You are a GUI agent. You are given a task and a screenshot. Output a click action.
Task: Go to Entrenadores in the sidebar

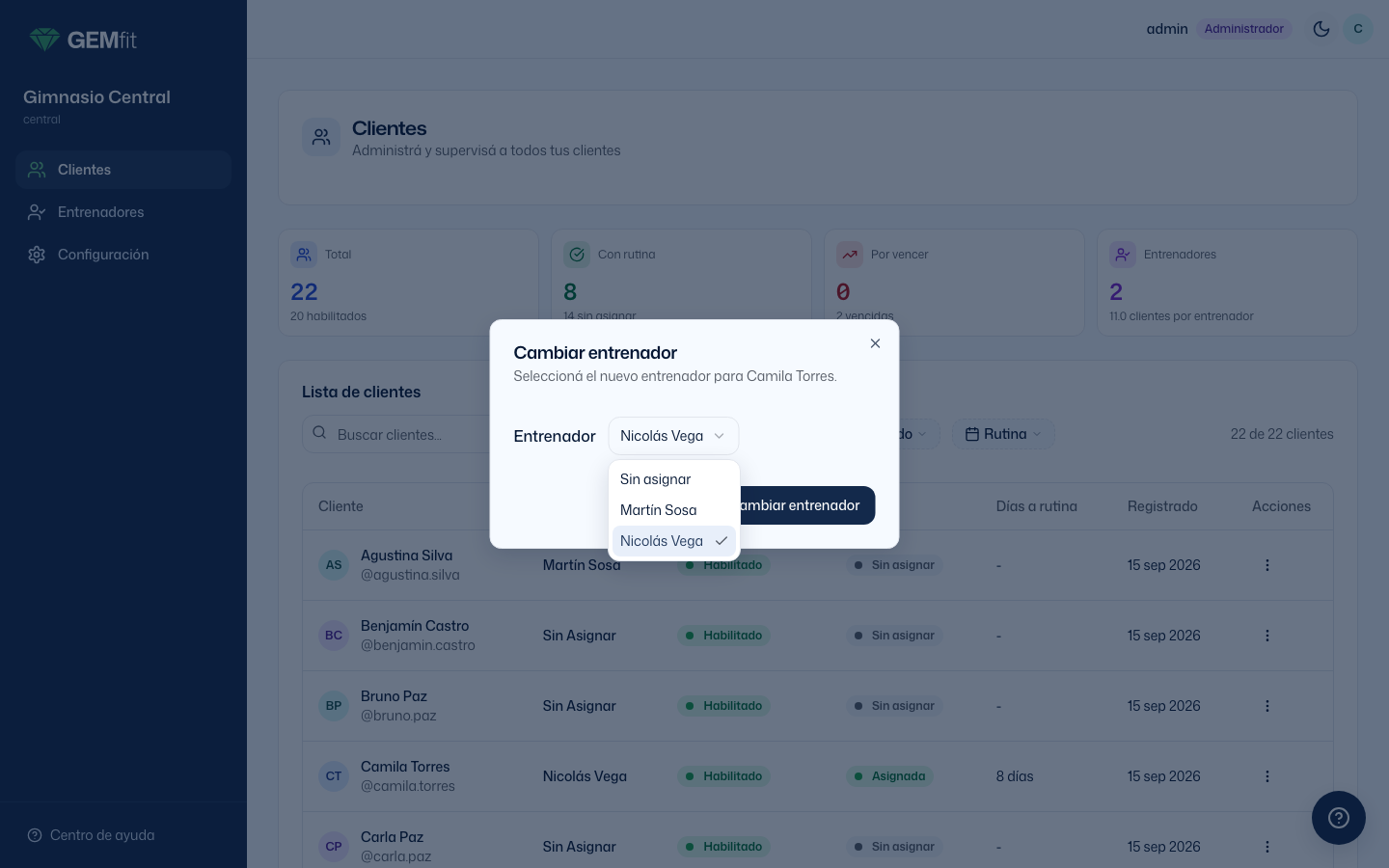[x=123, y=212]
